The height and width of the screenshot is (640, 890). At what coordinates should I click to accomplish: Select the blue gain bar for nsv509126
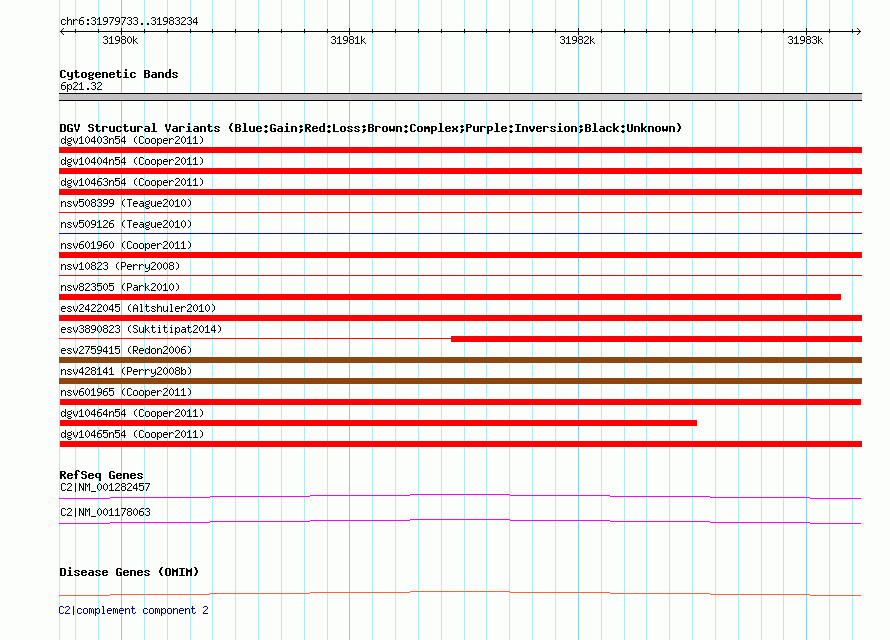[460, 233]
